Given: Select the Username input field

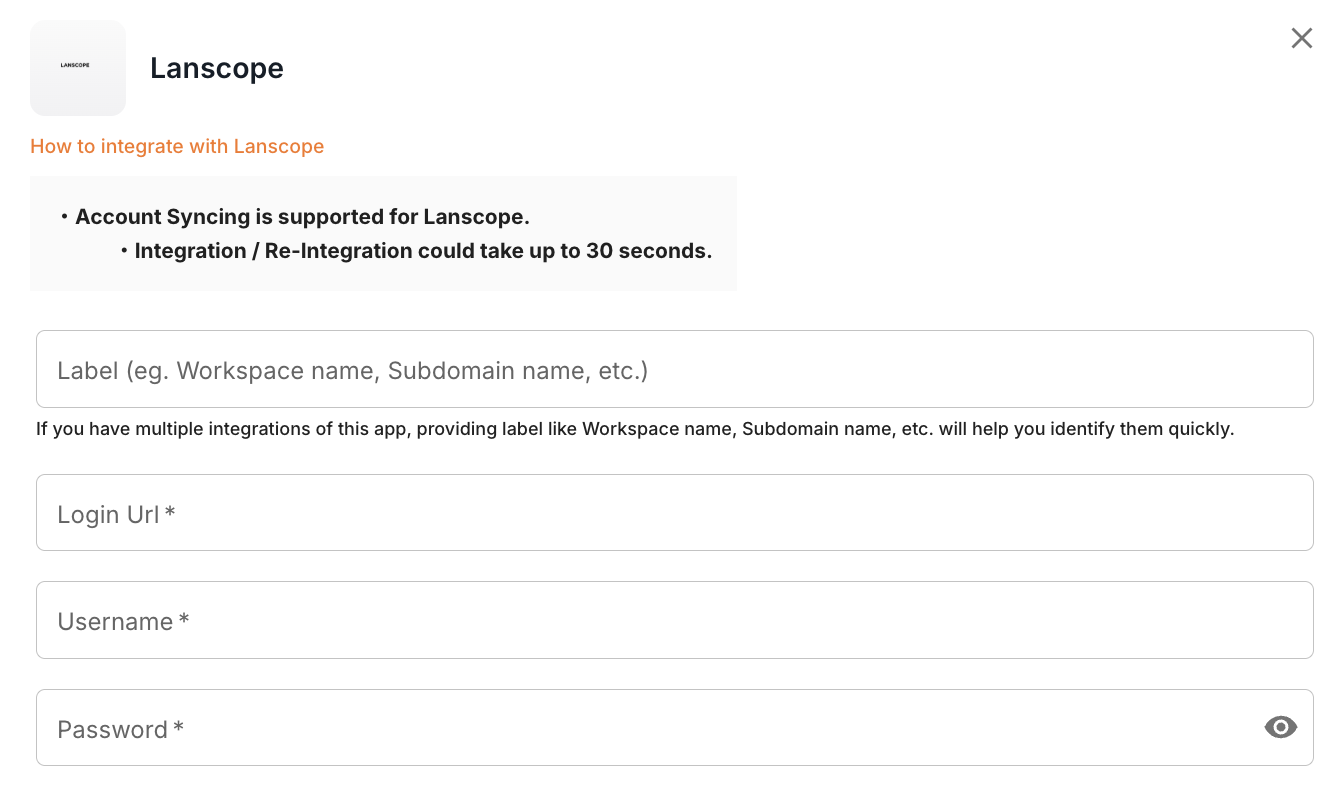Looking at the screenshot, I should (x=674, y=620).
